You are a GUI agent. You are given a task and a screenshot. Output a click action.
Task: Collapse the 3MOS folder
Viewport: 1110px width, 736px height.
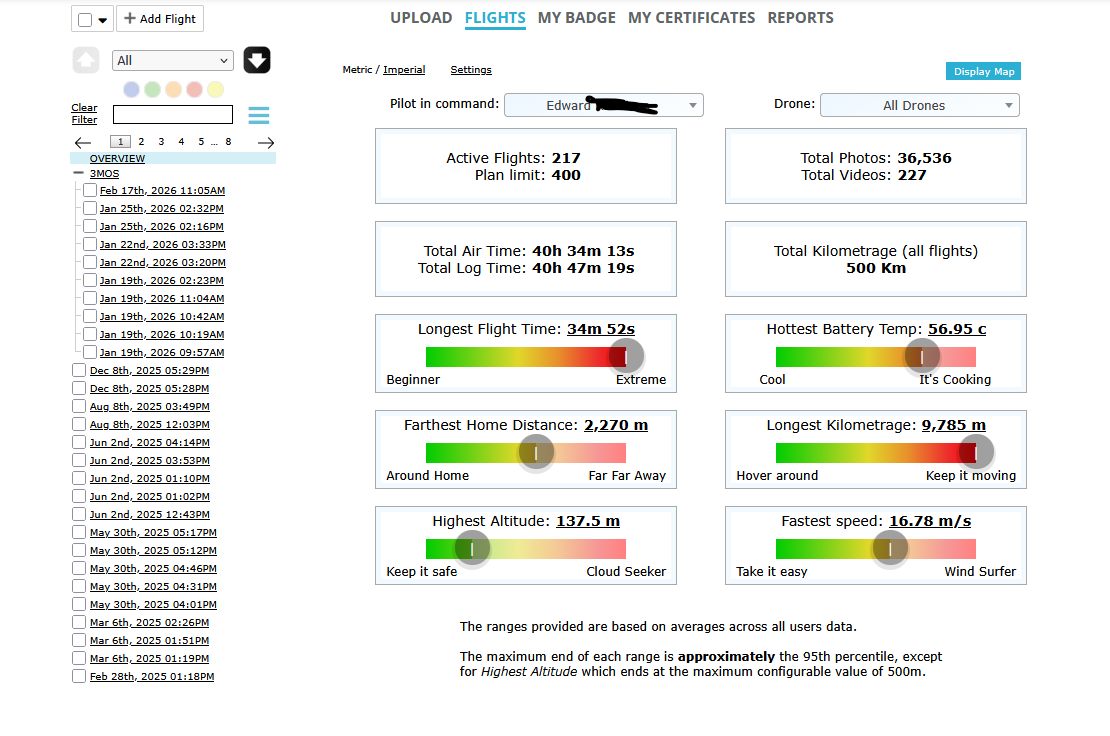(x=78, y=173)
